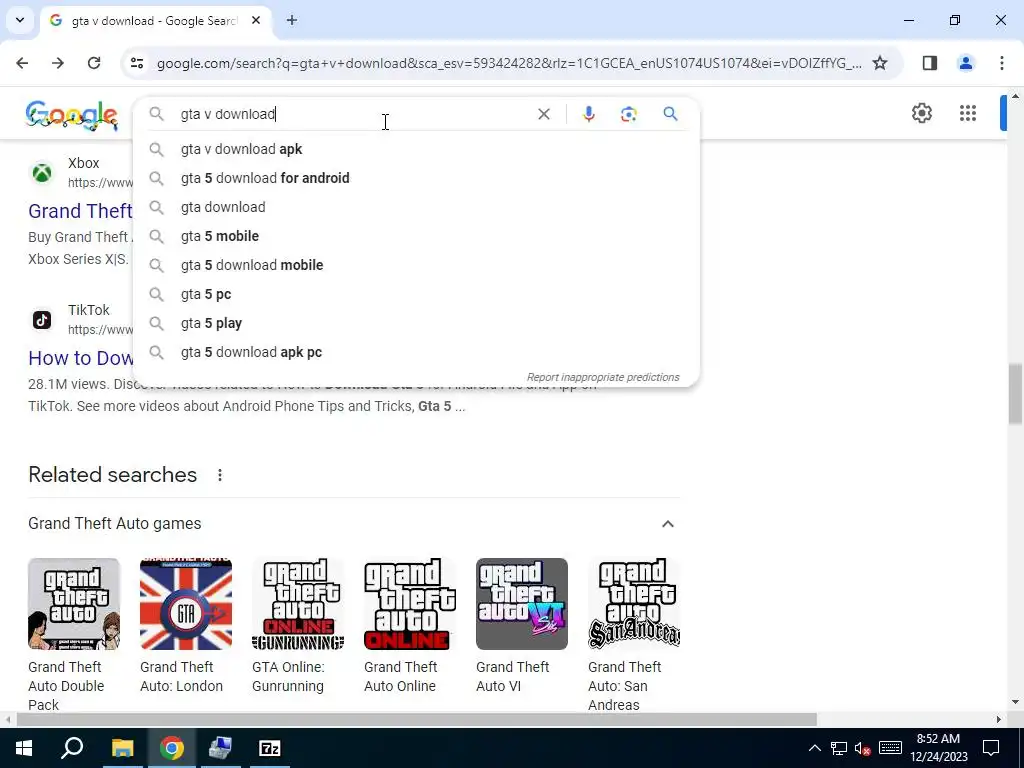Choose suggestion gta 5 mobile
This screenshot has width=1024, height=768.
click(416, 236)
